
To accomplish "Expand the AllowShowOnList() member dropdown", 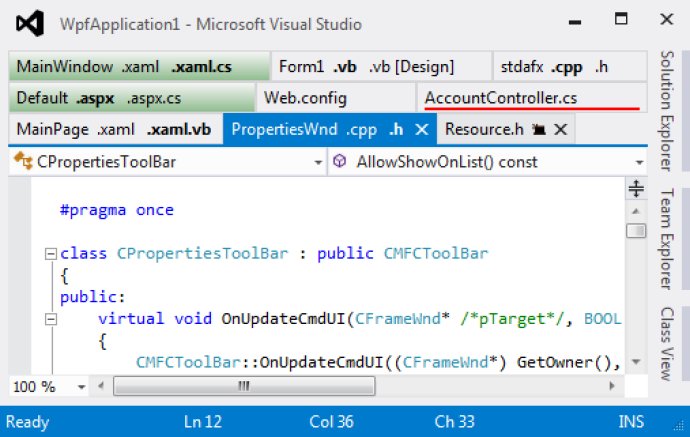I will [x=639, y=162].
